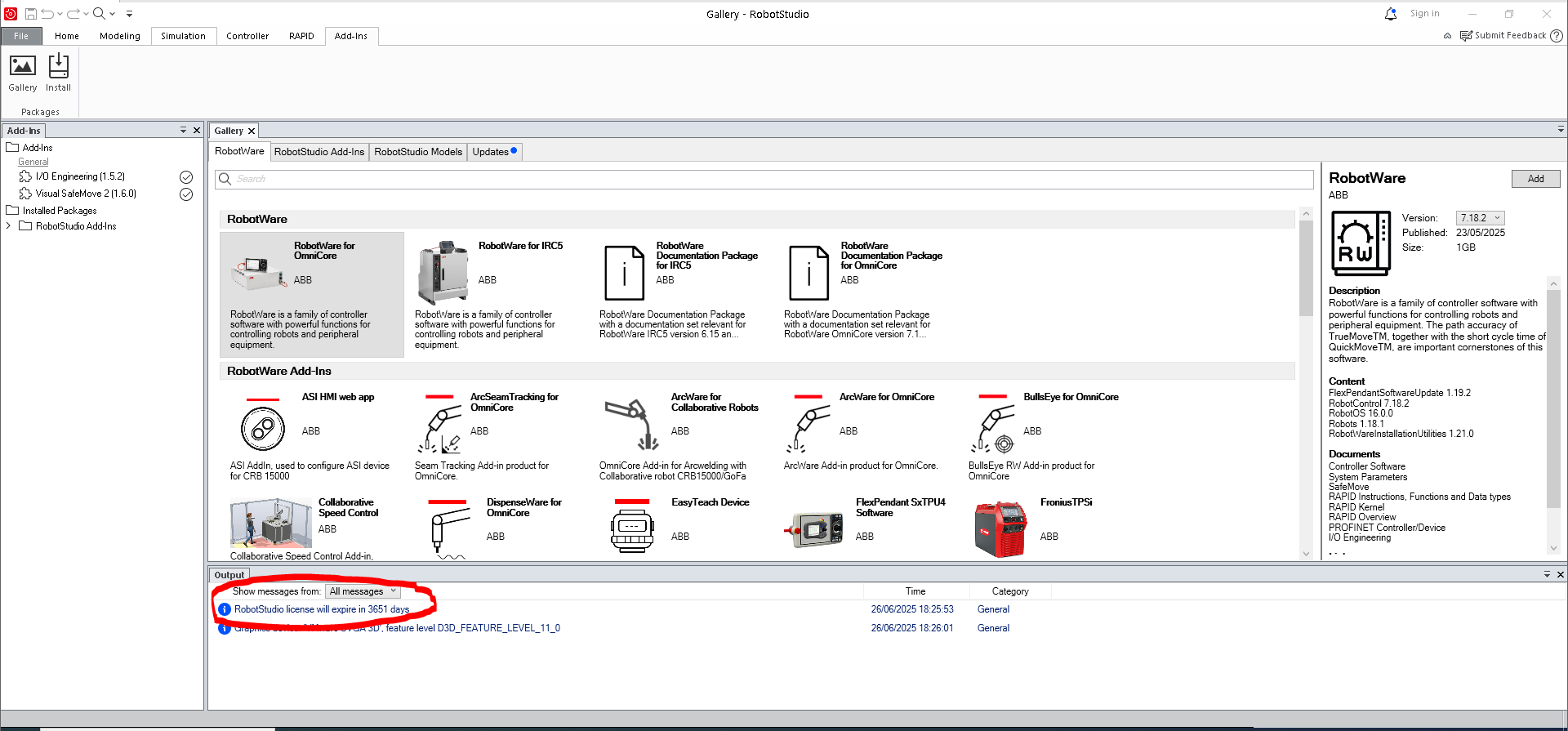
Task: Select the RobotWare for IRC5 controller image
Action: coord(443,273)
